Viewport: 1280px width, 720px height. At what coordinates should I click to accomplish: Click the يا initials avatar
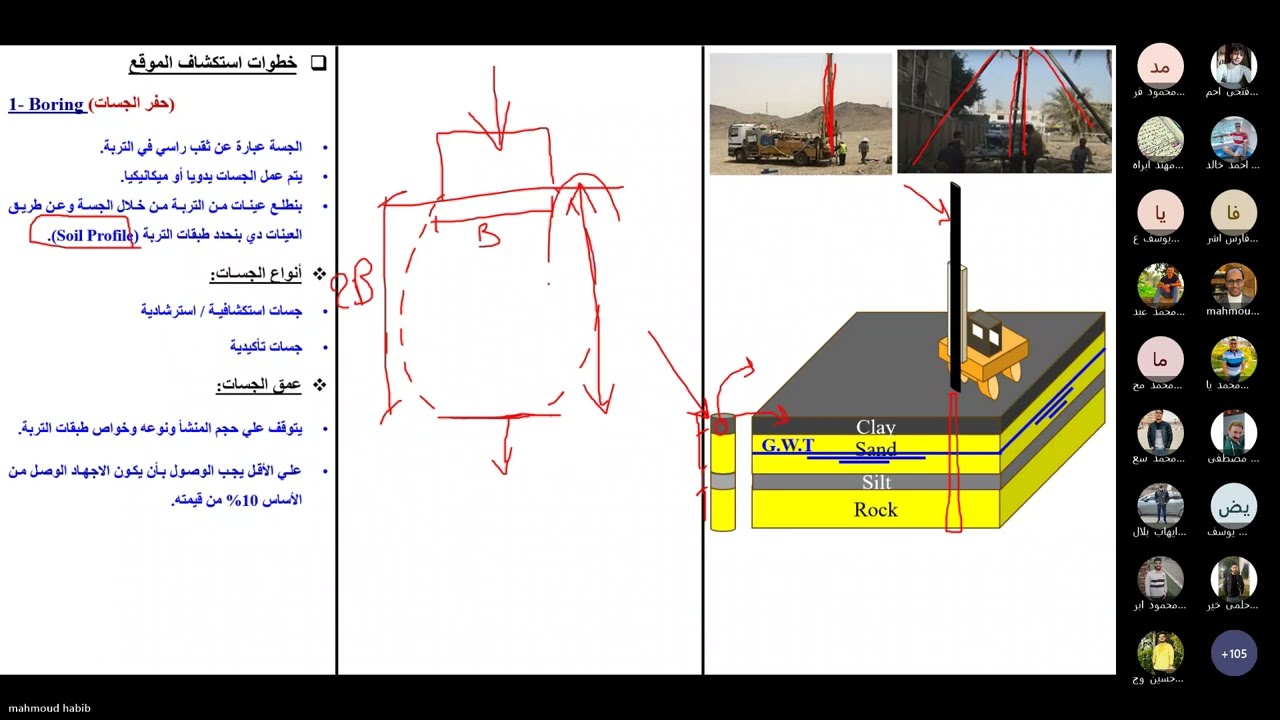pyautogui.click(x=1160, y=212)
